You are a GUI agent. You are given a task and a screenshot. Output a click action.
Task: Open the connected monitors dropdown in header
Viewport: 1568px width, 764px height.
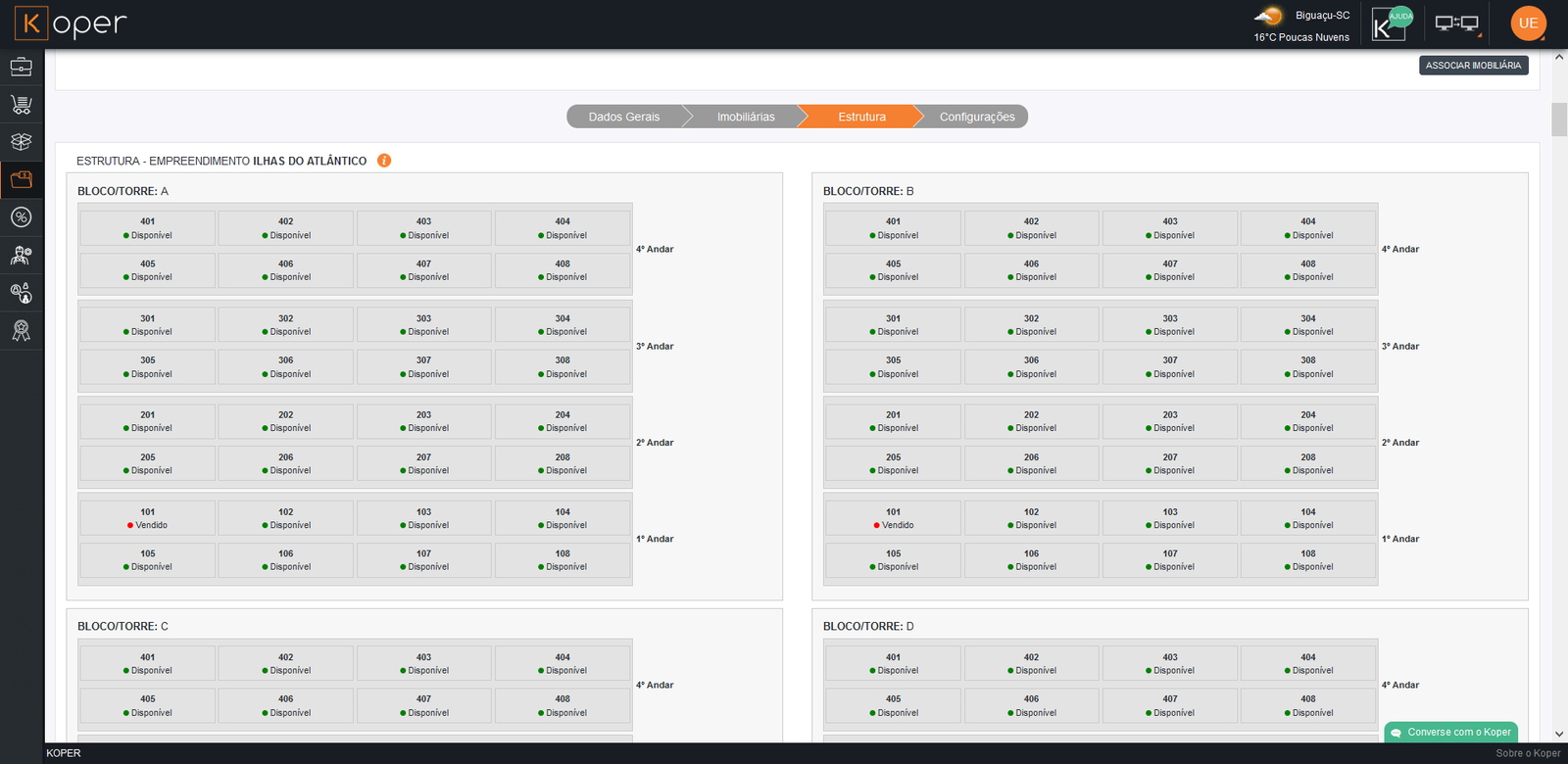click(1457, 24)
